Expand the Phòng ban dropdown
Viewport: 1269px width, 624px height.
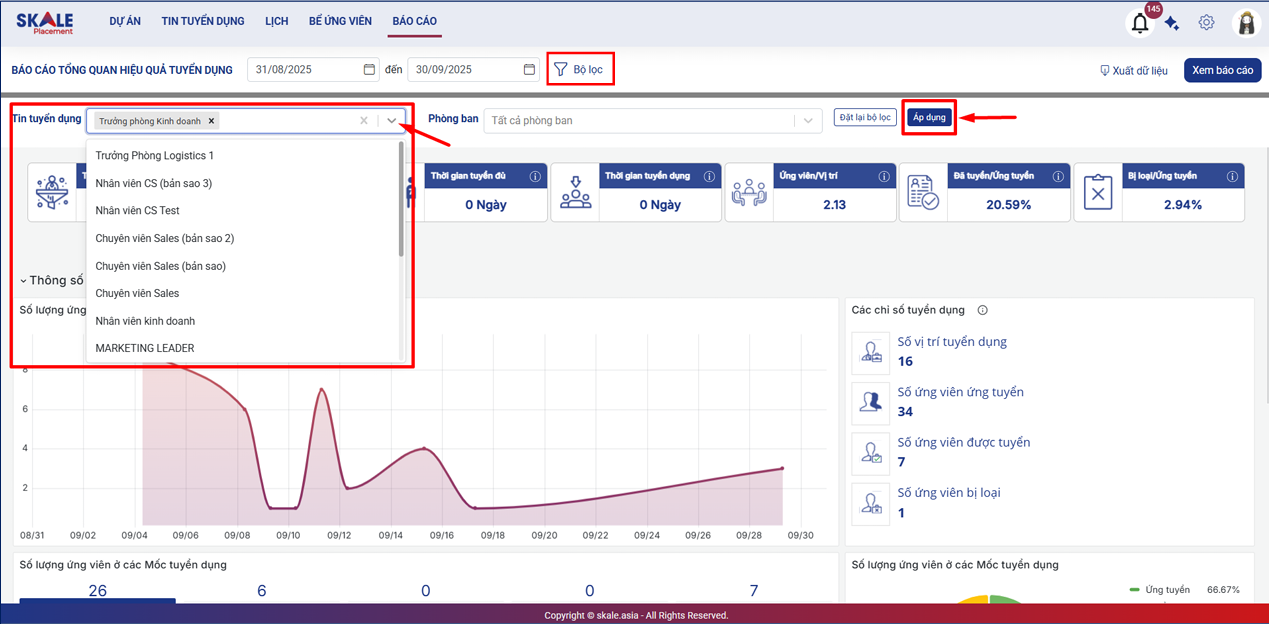point(808,120)
